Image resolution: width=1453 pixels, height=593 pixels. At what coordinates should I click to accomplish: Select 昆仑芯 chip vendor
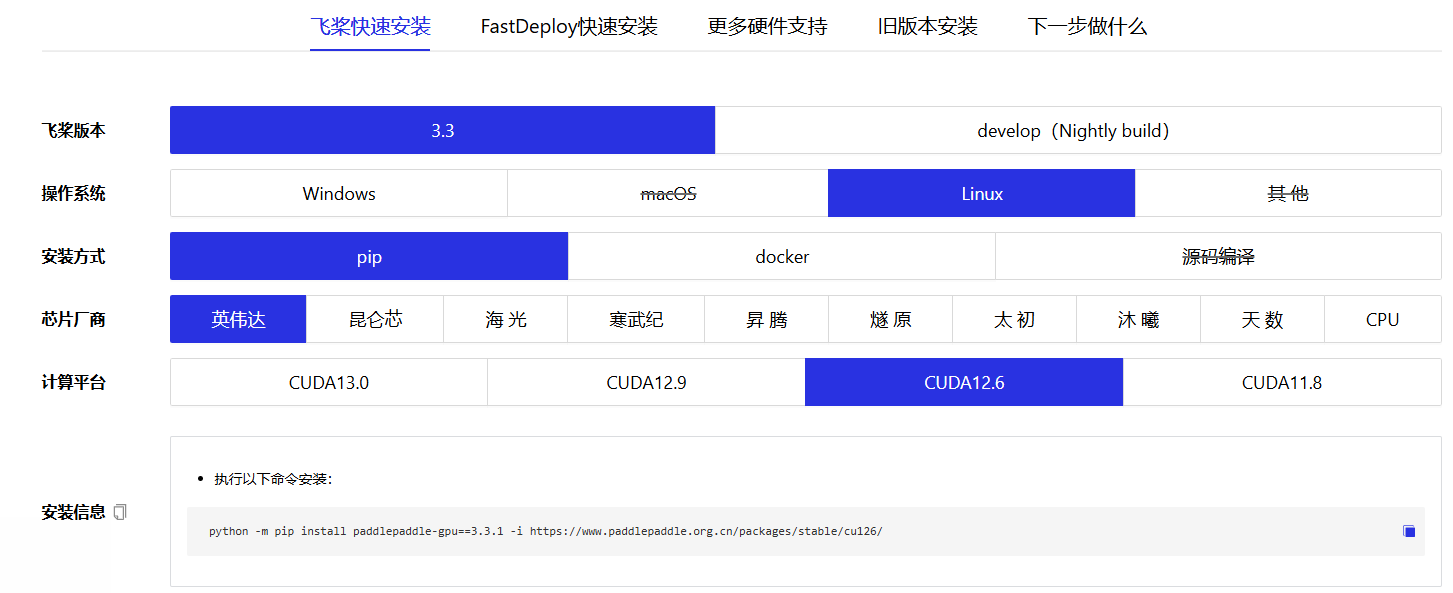[375, 319]
